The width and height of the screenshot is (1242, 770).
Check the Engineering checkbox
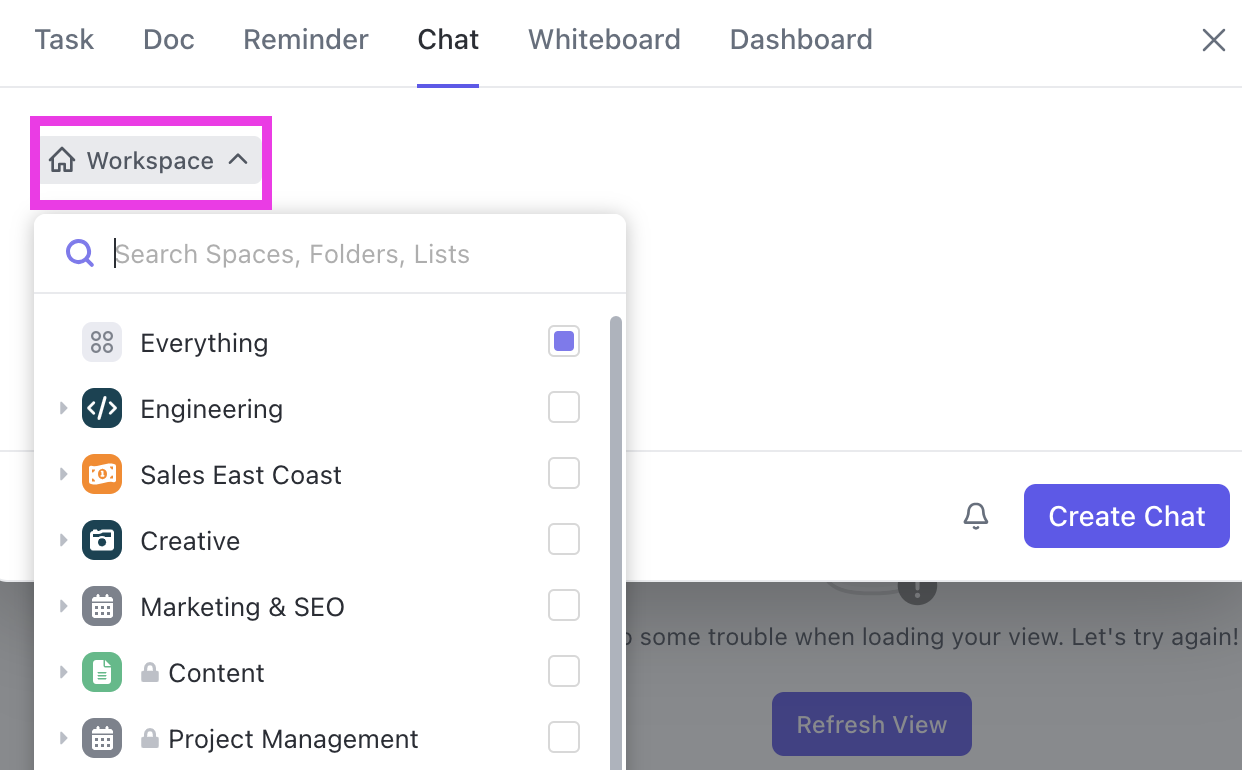(x=564, y=408)
